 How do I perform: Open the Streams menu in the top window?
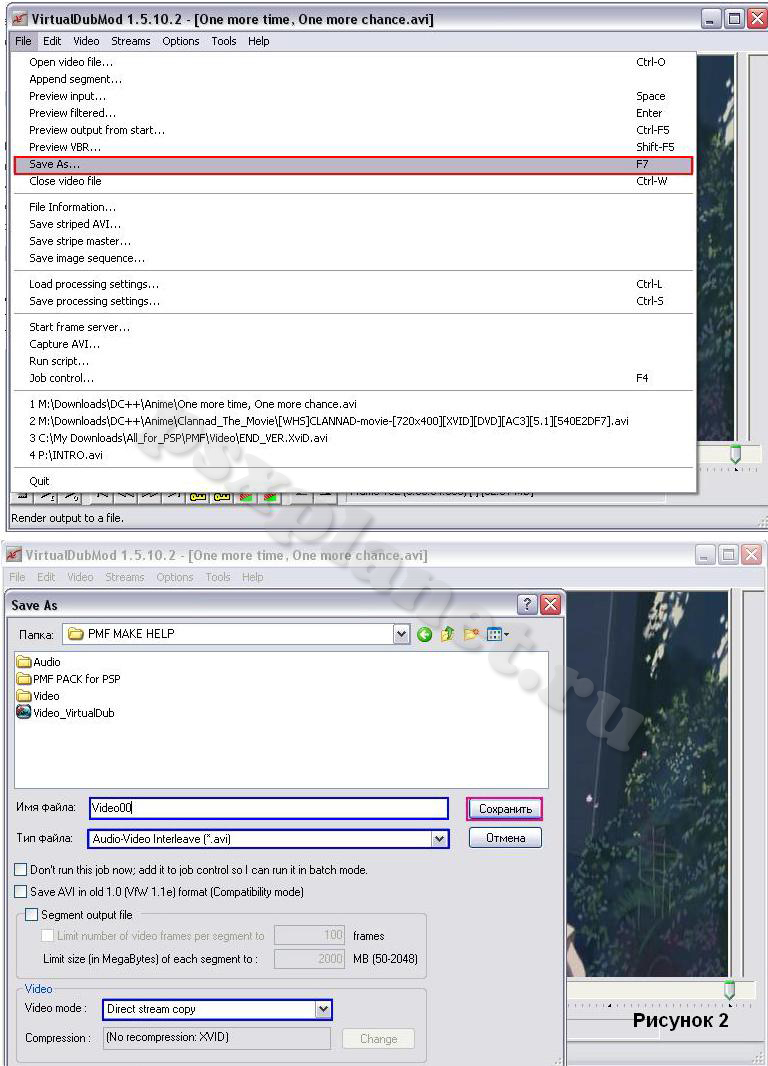(130, 41)
